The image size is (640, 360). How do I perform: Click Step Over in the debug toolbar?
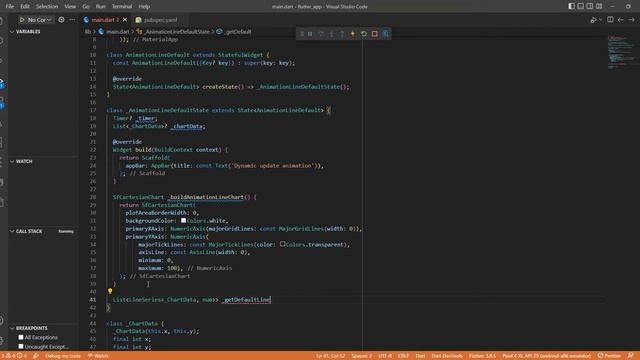tap(321, 34)
